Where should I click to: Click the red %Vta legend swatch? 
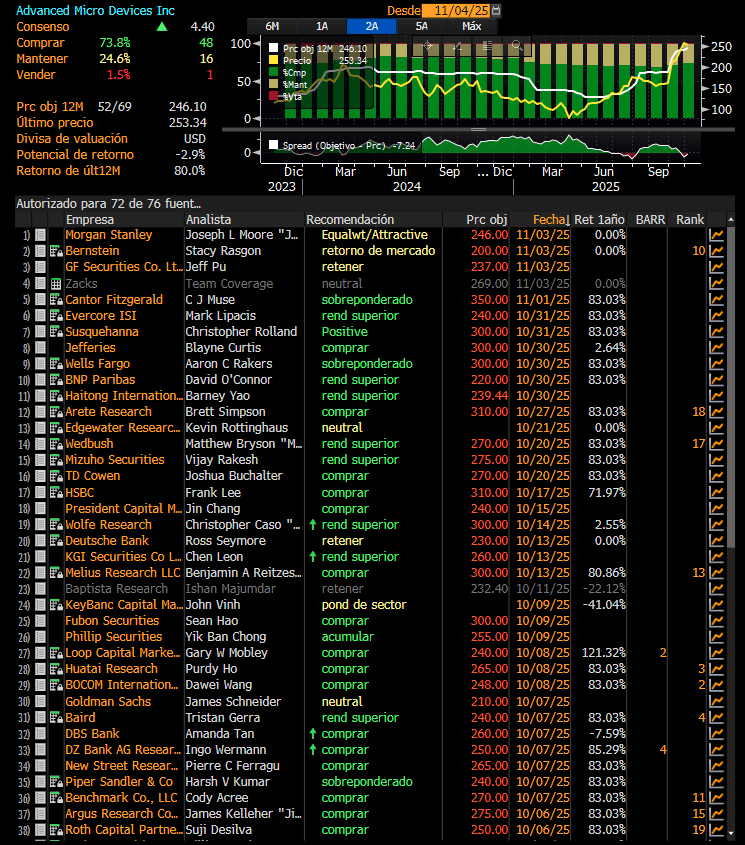point(273,96)
